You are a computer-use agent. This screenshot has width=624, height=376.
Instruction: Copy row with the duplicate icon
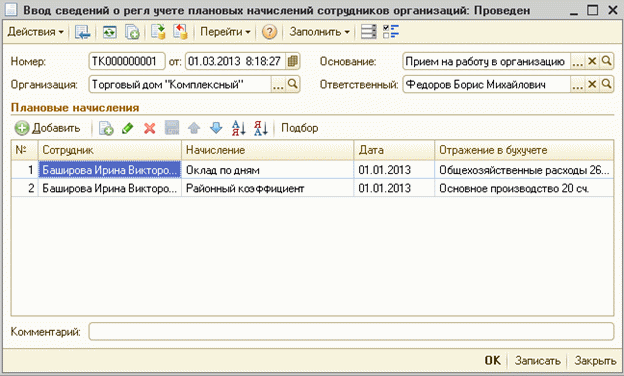click(x=106, y=128)
